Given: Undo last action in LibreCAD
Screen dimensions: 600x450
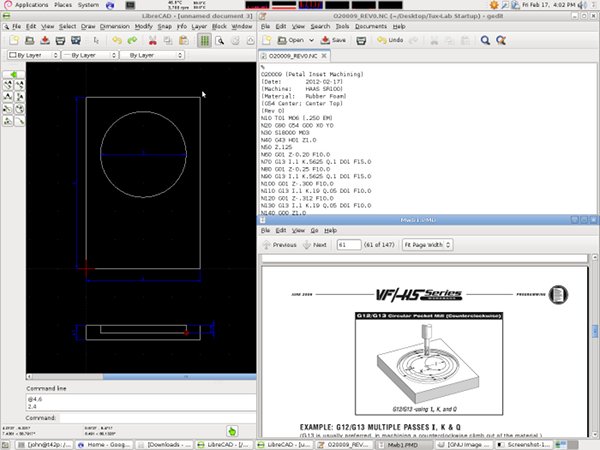Looking at the screenshot, I should (x=117, y=40).
